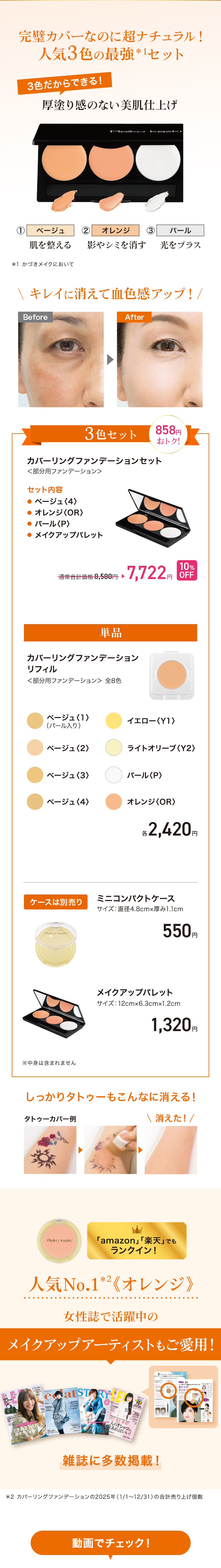Click the 単品 section header

[x=110, y=632]
